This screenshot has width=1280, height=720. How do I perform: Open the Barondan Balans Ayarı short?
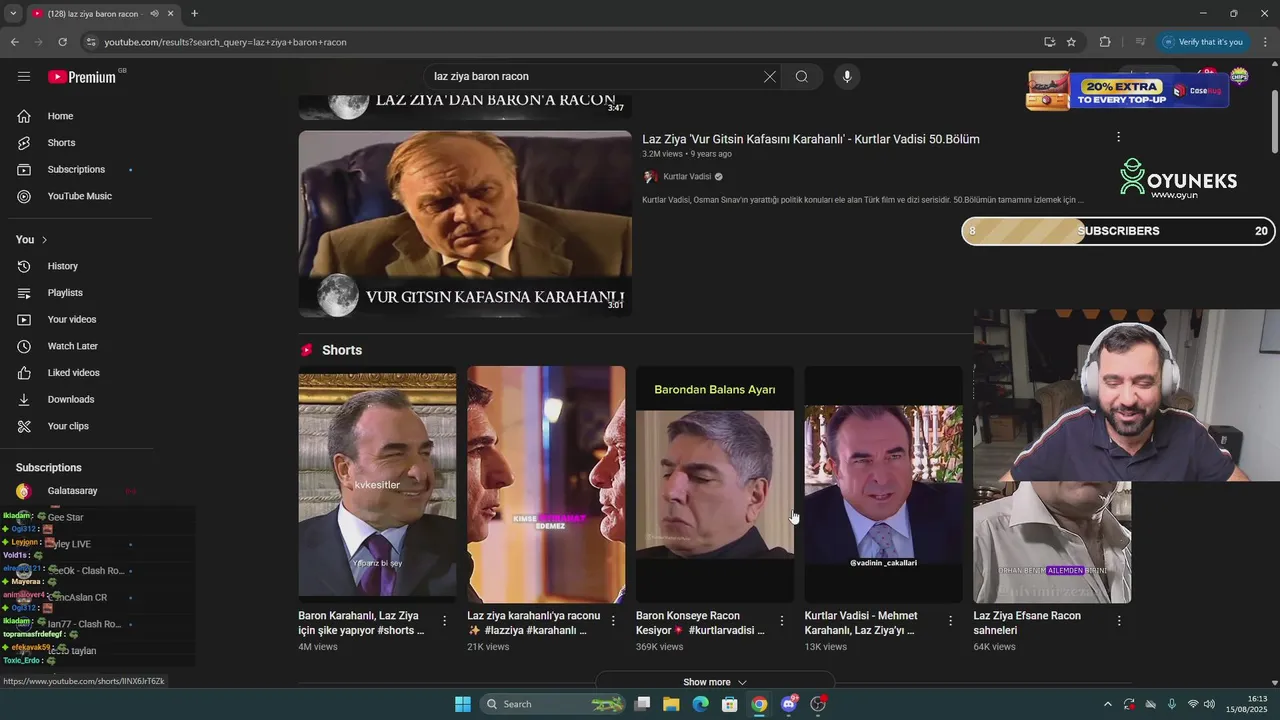[715, 485]
